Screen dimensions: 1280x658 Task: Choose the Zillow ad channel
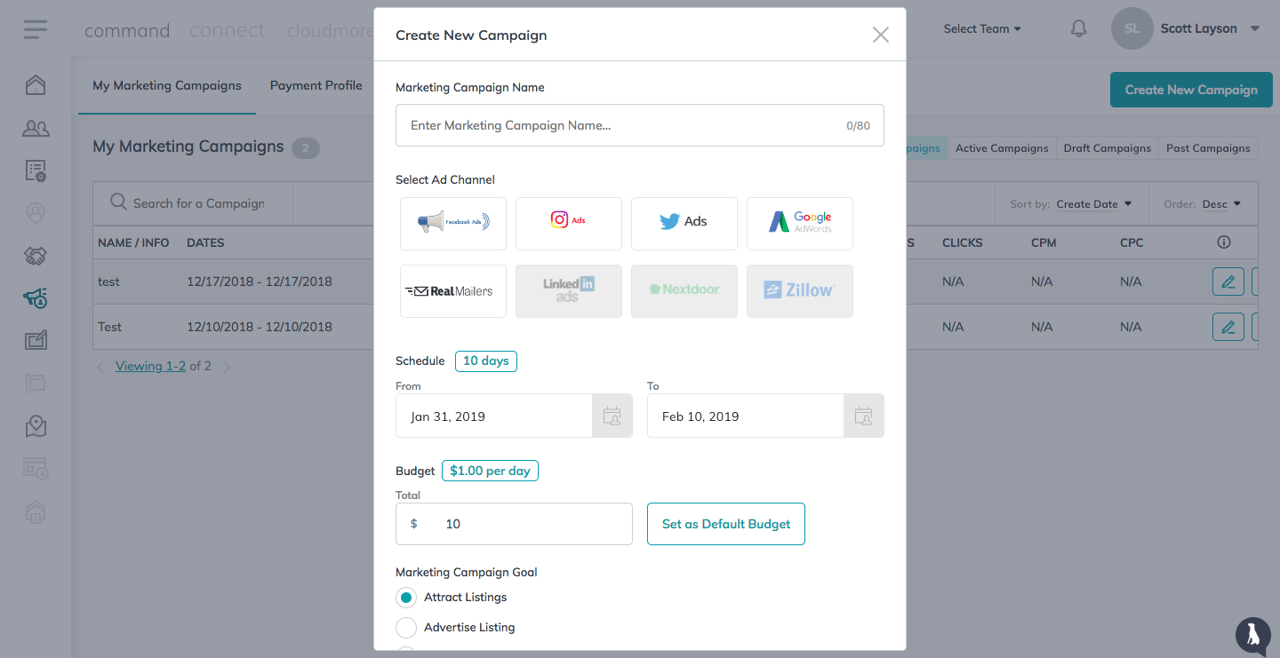799,291
